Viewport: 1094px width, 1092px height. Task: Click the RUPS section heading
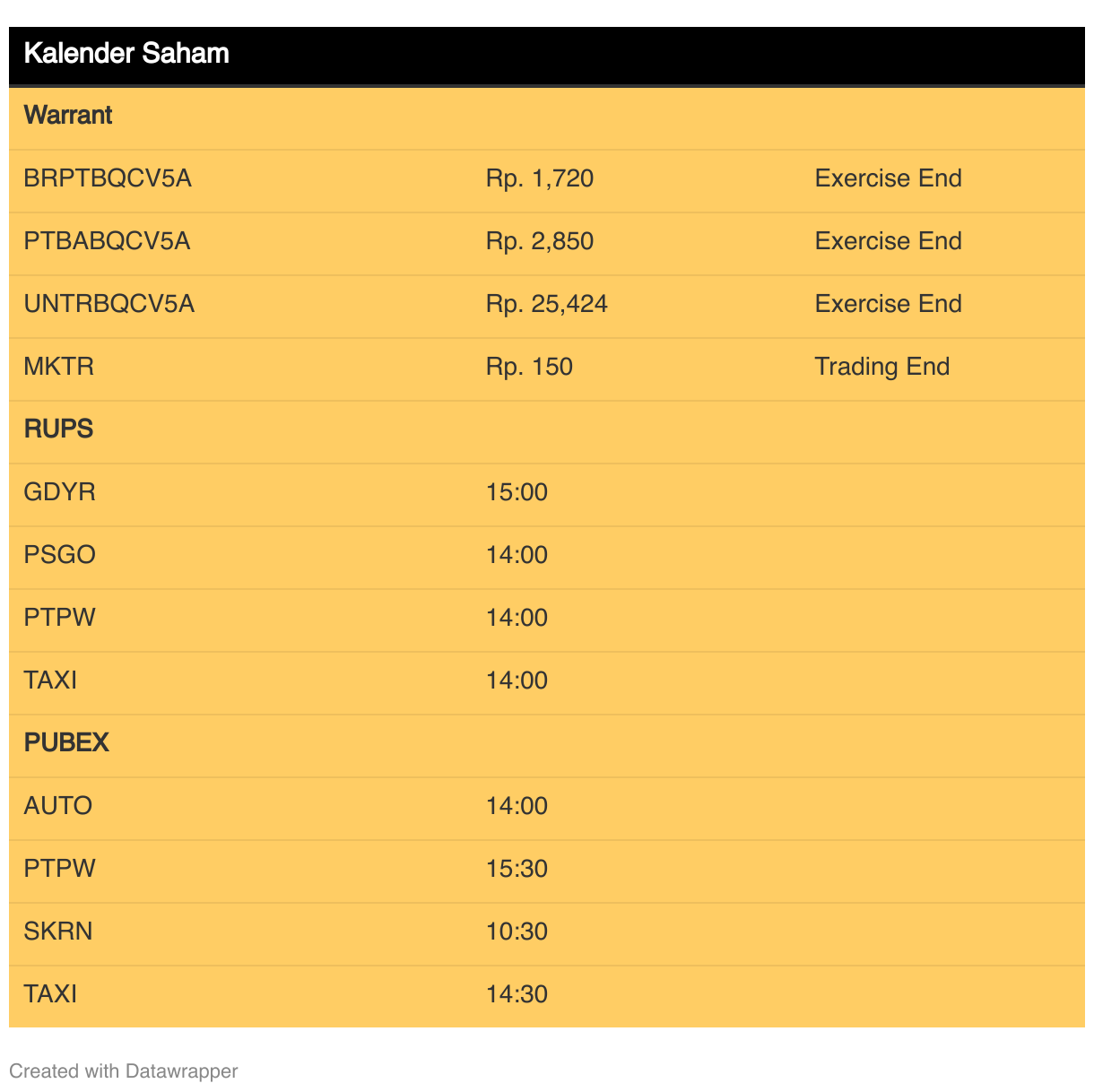coord(58,429)
